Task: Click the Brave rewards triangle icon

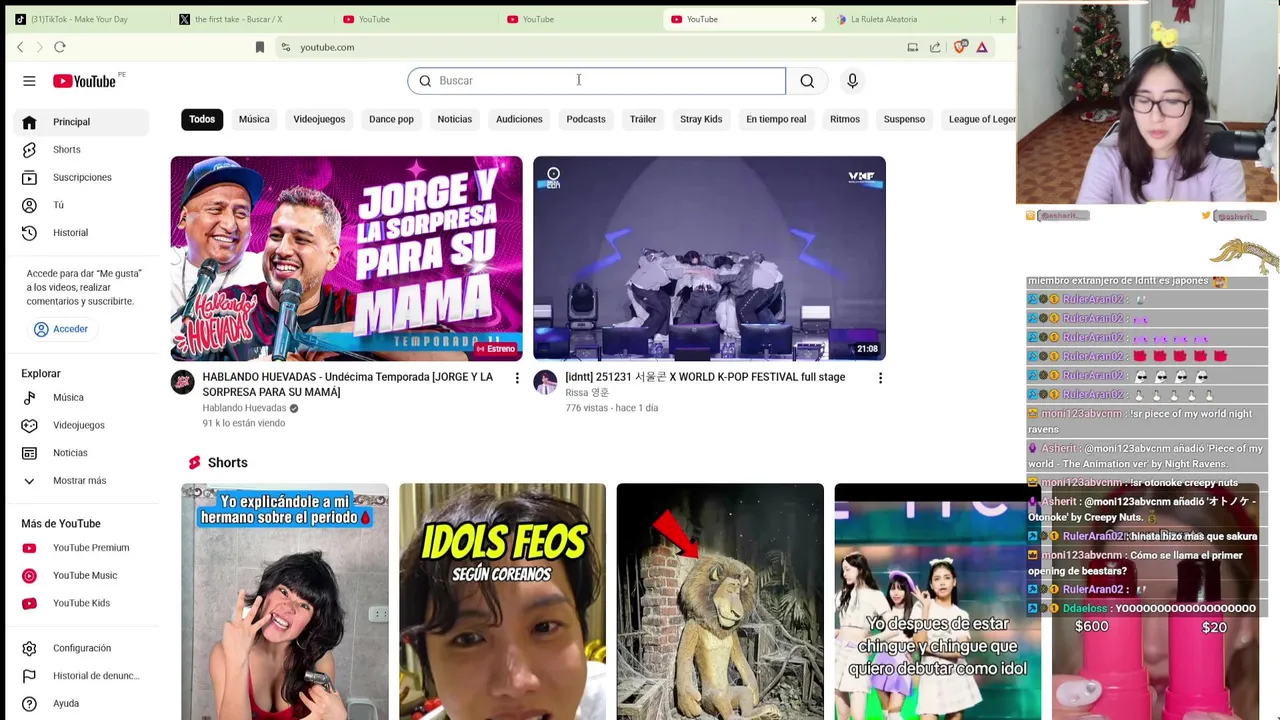Action: (x=982, y=47)
